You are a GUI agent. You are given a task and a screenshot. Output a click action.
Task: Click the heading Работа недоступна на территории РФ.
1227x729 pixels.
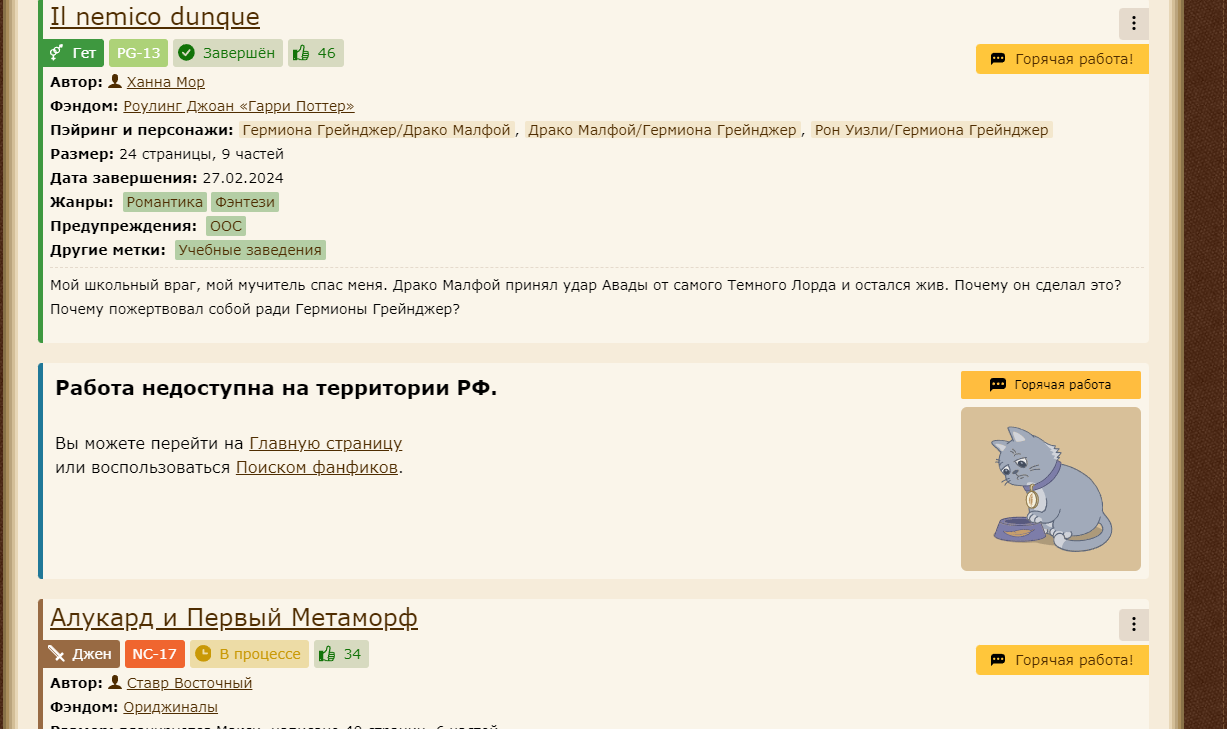tap(276, 388)
